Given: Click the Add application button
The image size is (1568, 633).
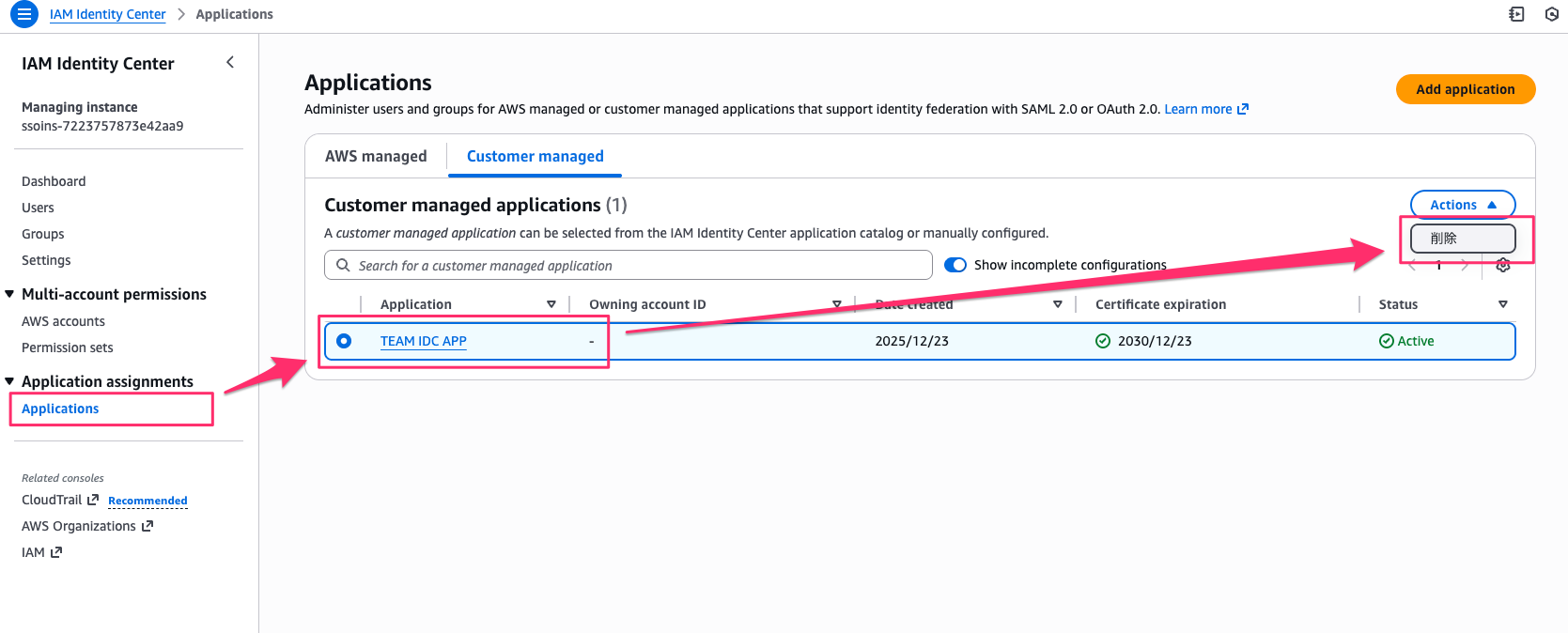Looking at the screenshot, I should (1465, 89).
